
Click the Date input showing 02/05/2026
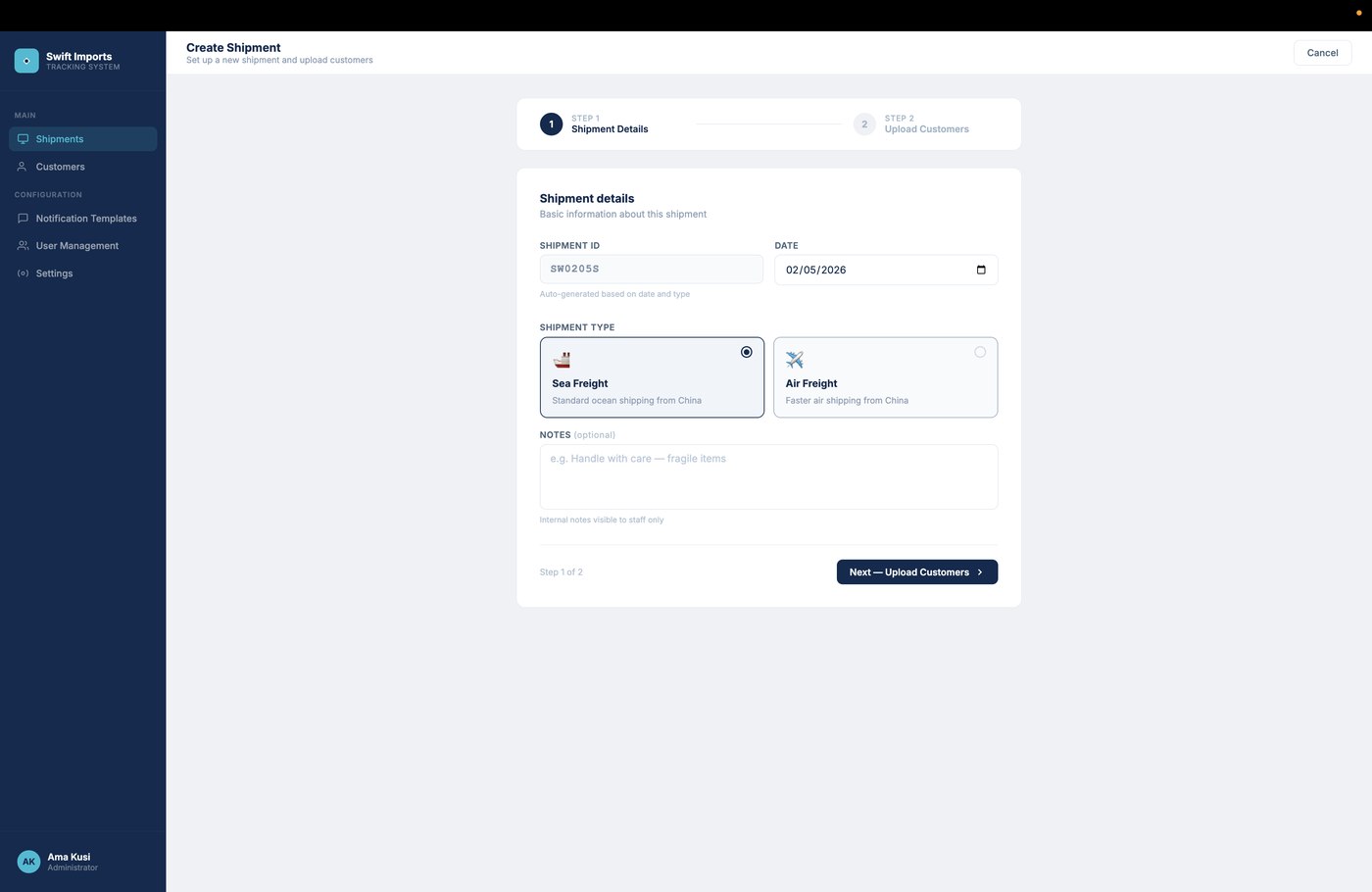886,270
